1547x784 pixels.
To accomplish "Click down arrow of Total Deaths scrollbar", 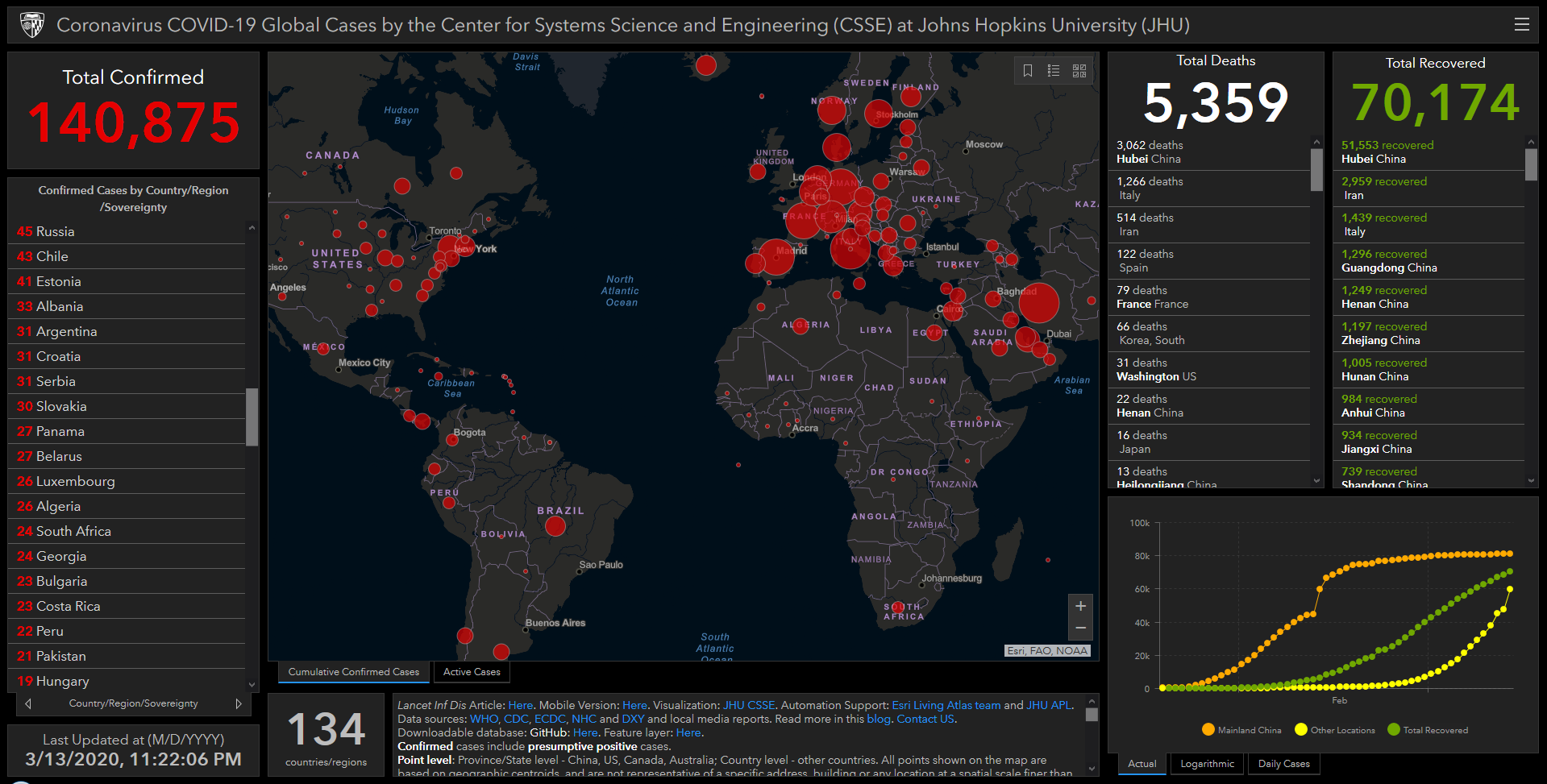I will pyautogui.click(x=1317, y=481).
